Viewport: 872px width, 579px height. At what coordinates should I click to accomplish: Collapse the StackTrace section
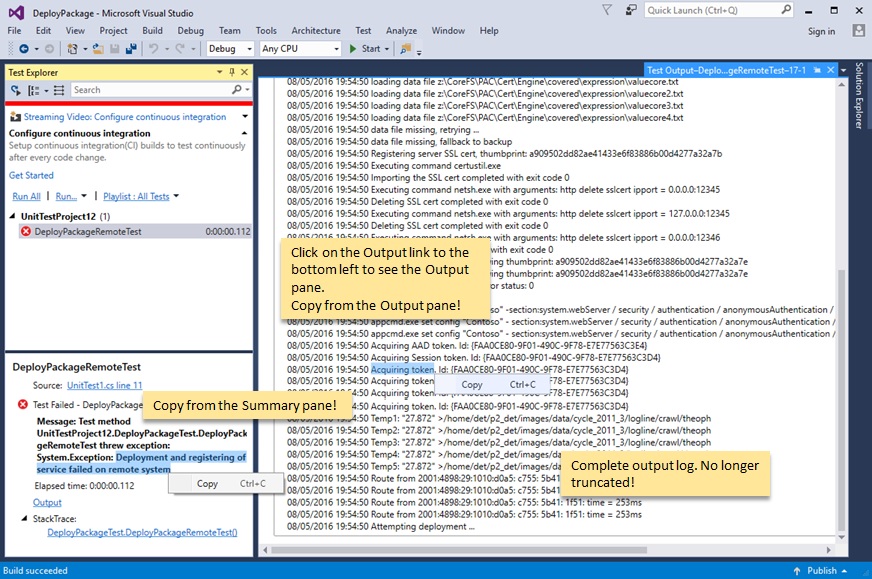24,518
